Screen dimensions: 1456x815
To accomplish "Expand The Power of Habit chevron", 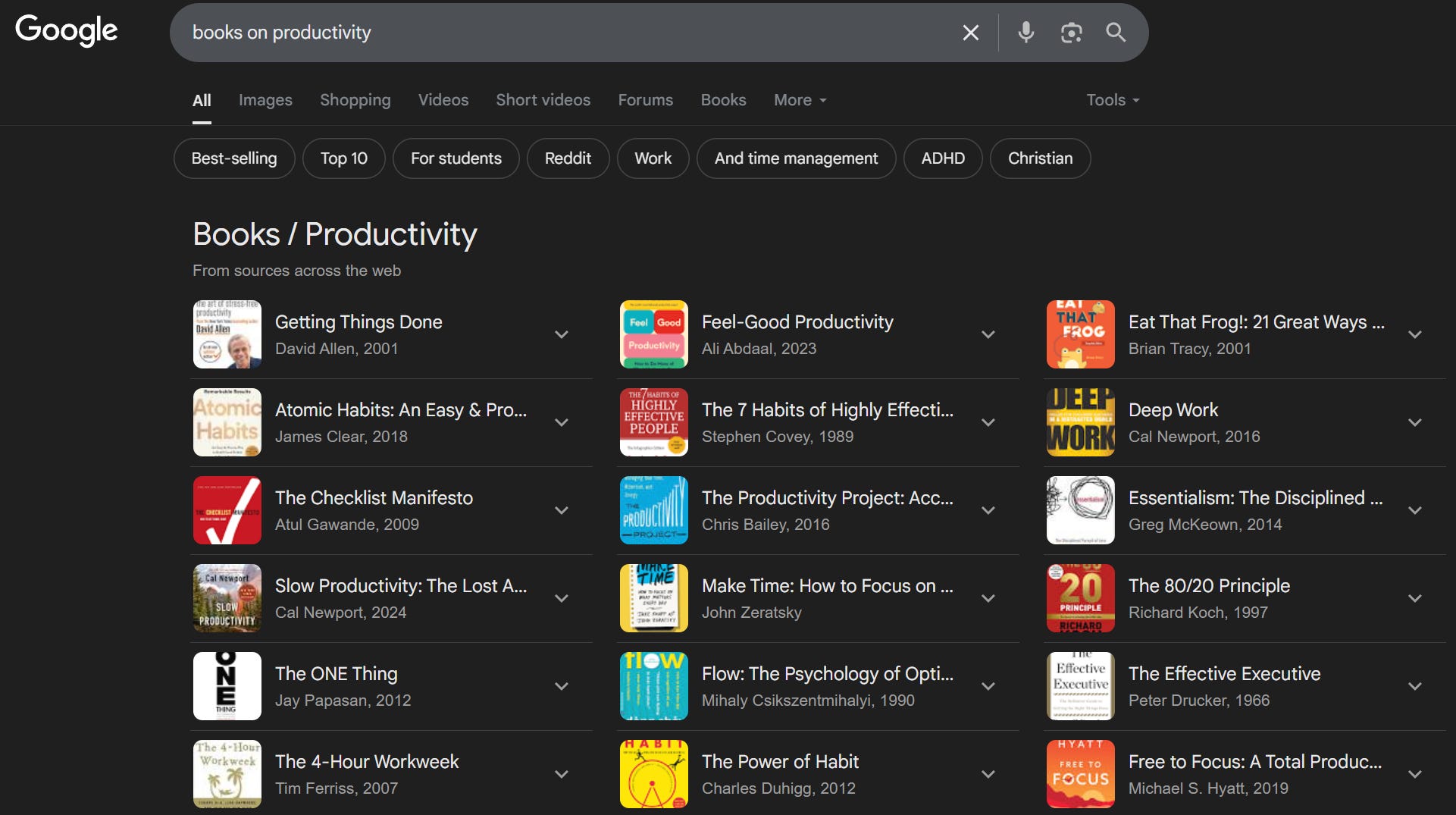I will [x=988, y=774].
